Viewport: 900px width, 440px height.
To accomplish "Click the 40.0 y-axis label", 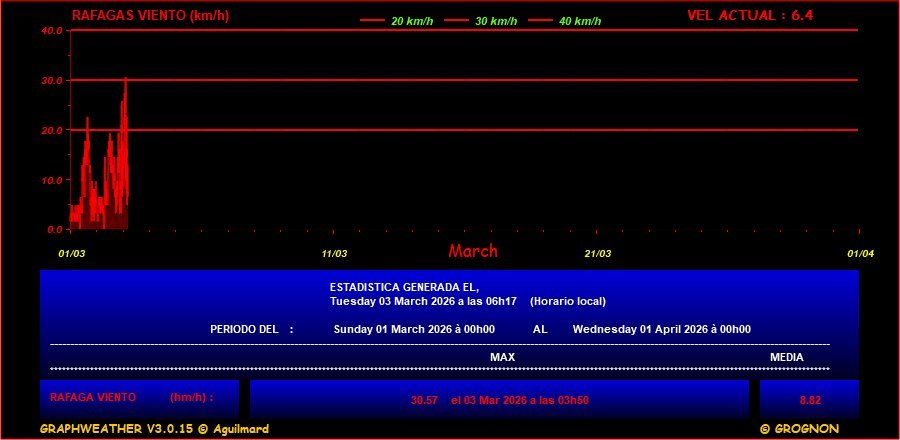I will pyautogui.click(x=52, y=30).
